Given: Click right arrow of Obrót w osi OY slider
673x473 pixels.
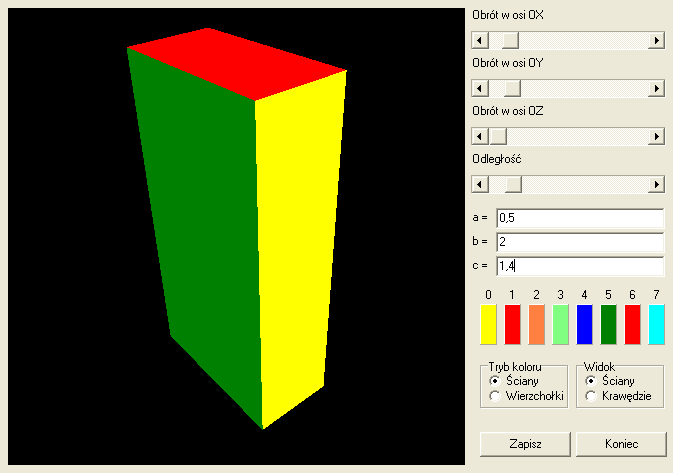Looking at the screenshot, I should pyautogui.click(x=657, y=88).
